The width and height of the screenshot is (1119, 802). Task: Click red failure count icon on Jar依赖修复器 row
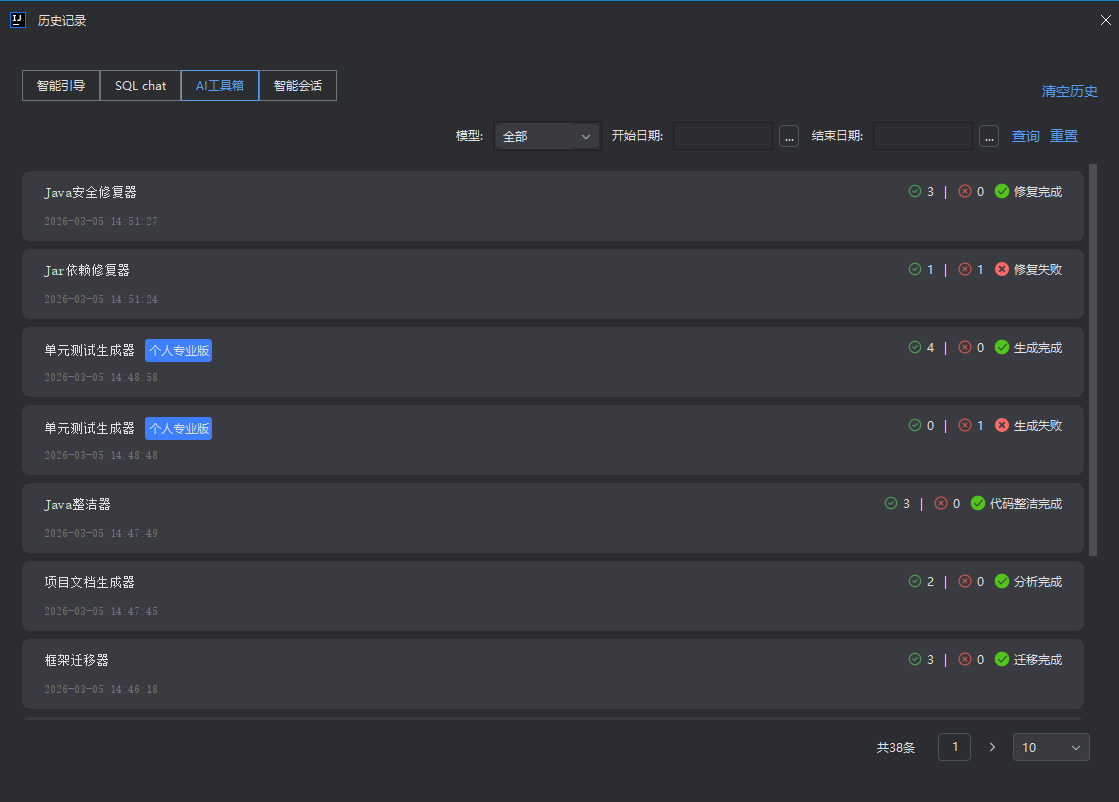point(964,269)
